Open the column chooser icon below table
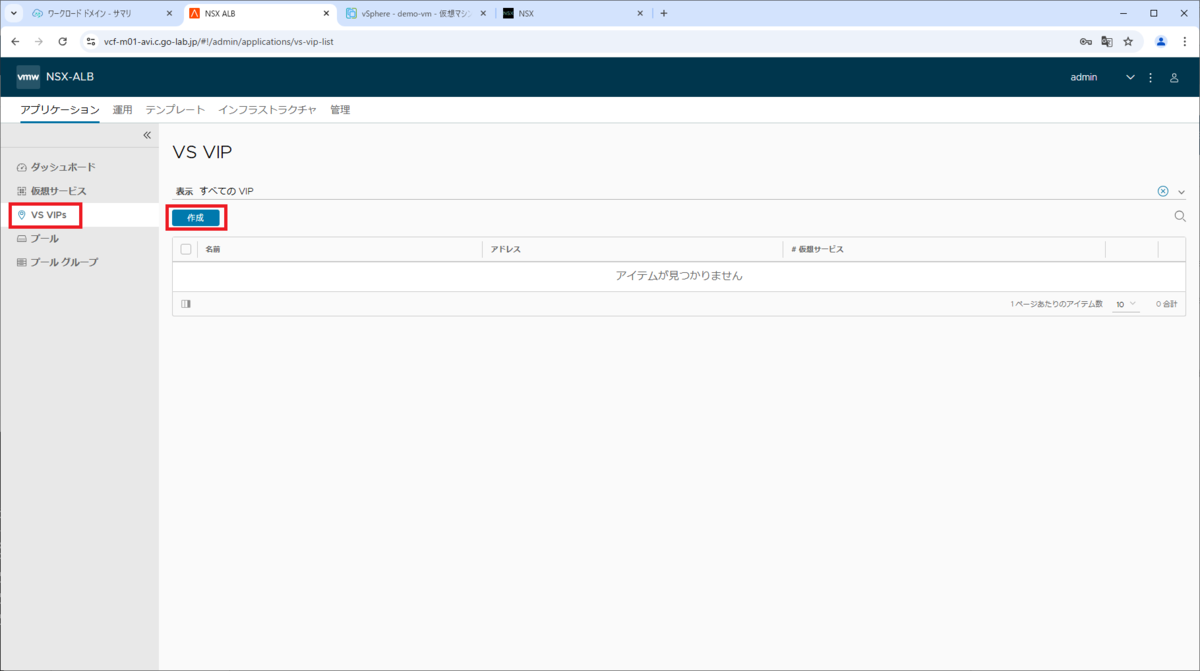This screenshot has height=671, width=1200. click(186, 304)
